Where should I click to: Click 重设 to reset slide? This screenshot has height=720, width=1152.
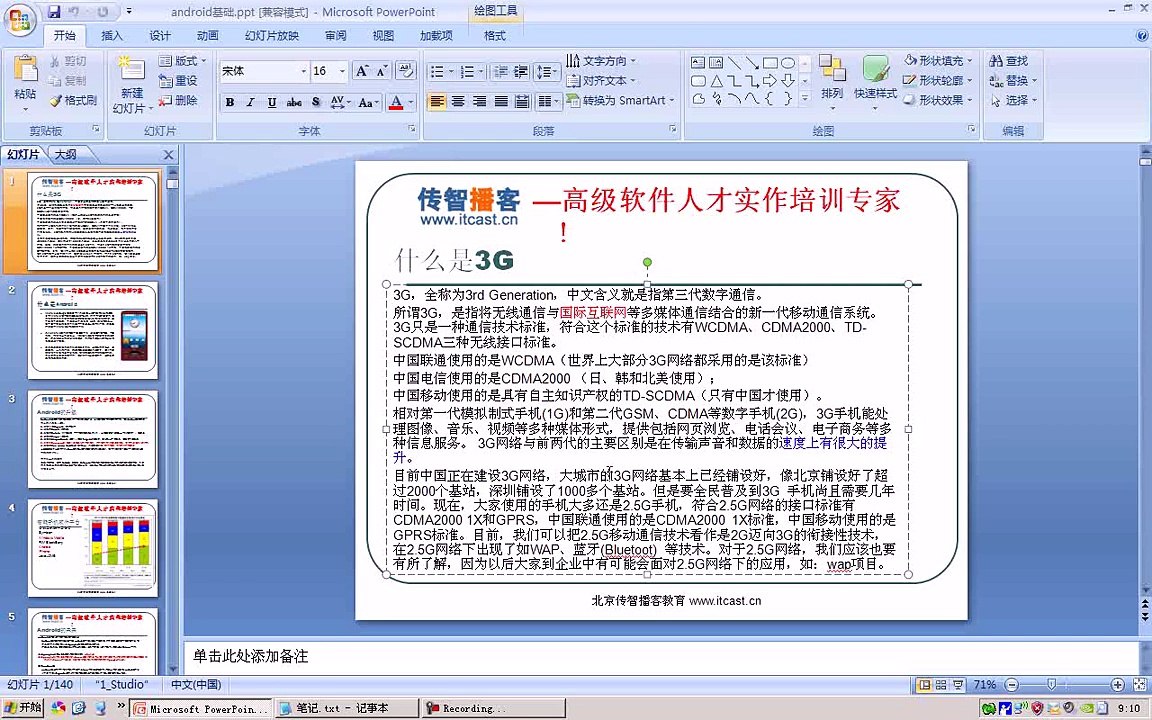179,80
